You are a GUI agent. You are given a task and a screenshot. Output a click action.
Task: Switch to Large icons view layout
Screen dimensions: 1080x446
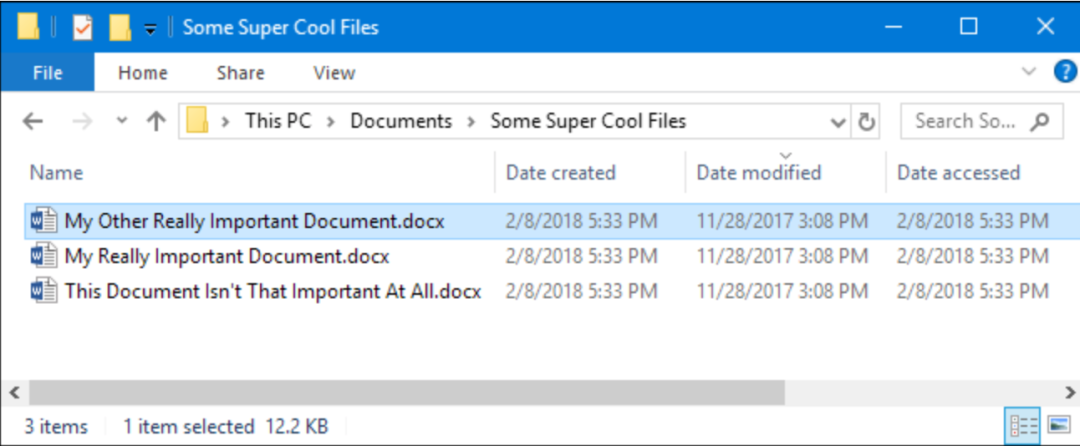pos(1059,425)
